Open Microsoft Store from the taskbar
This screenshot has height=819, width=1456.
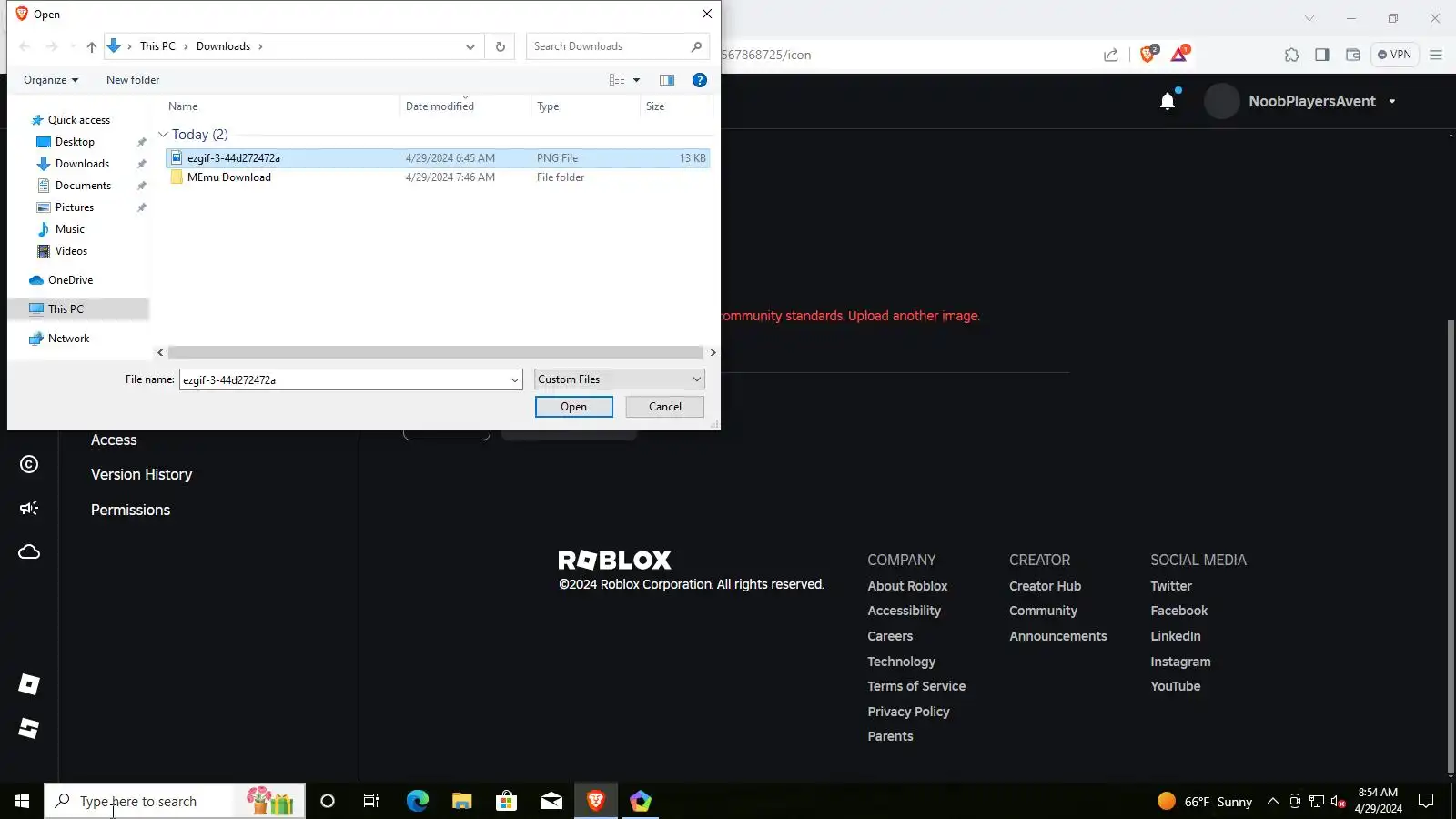[x=506, y=801]
